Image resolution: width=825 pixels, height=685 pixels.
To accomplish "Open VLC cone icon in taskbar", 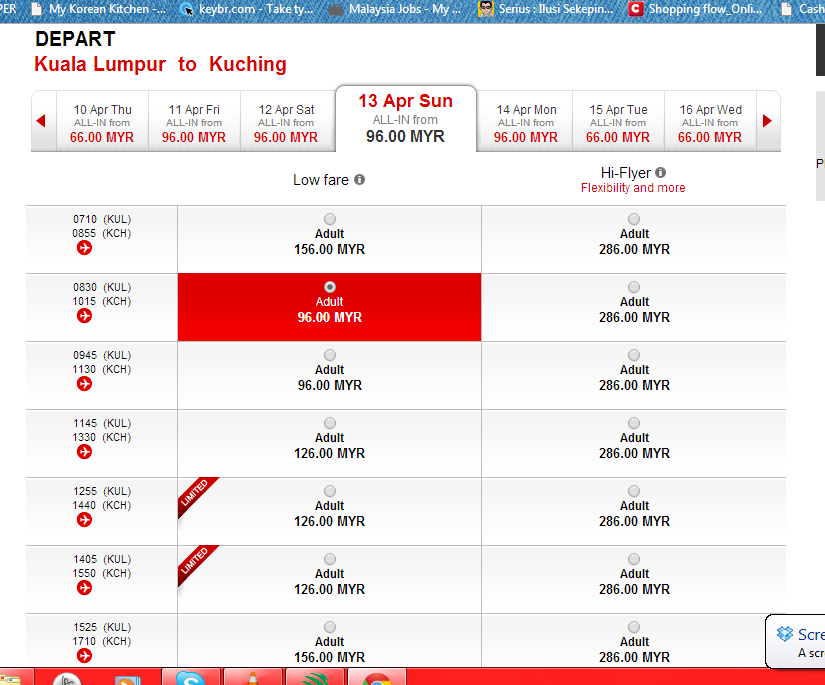I will (253, 678).
